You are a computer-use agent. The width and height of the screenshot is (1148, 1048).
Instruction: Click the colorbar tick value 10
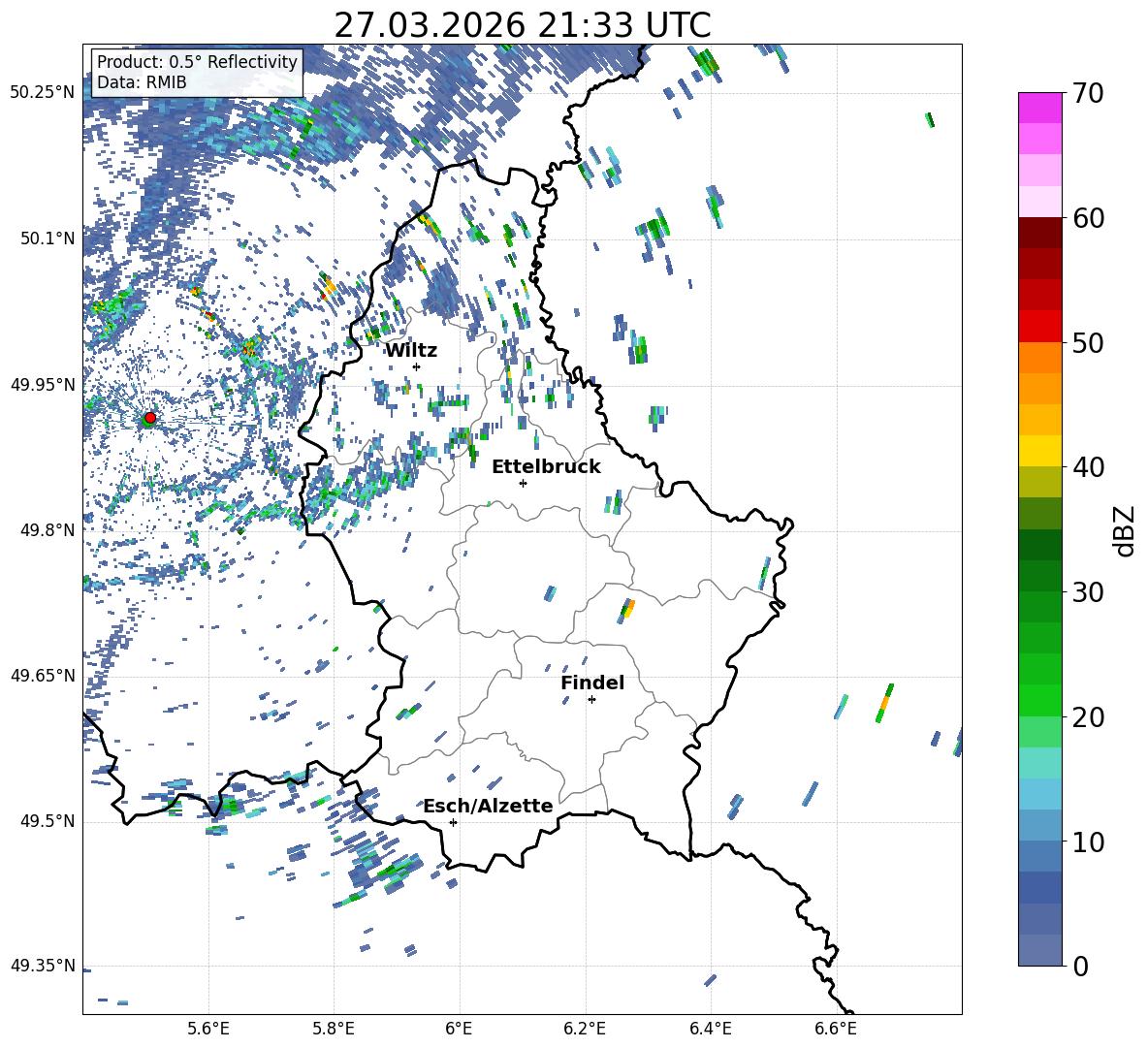[1088, 842]
